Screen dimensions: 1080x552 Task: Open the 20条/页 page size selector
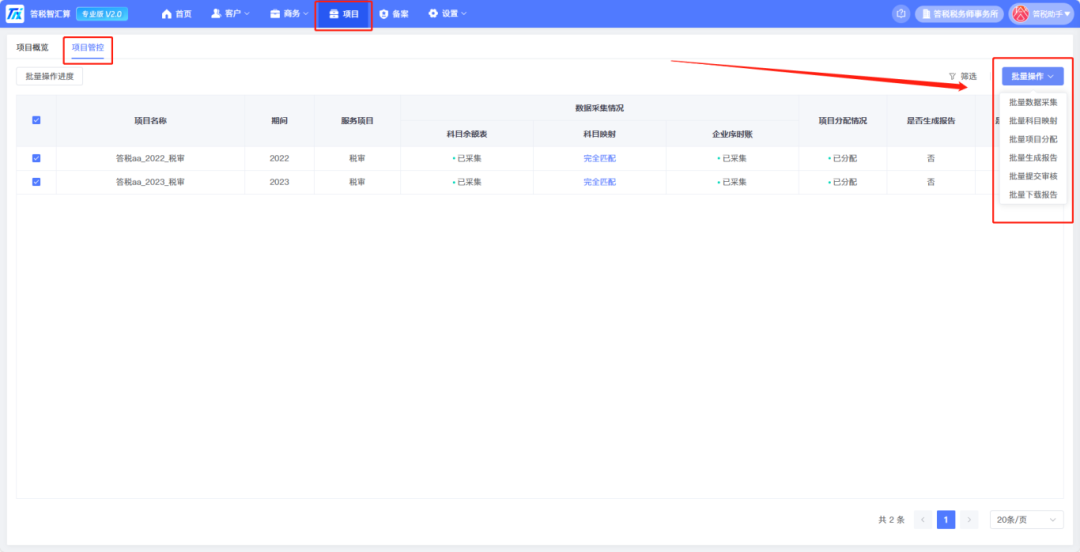(1026, 520)
